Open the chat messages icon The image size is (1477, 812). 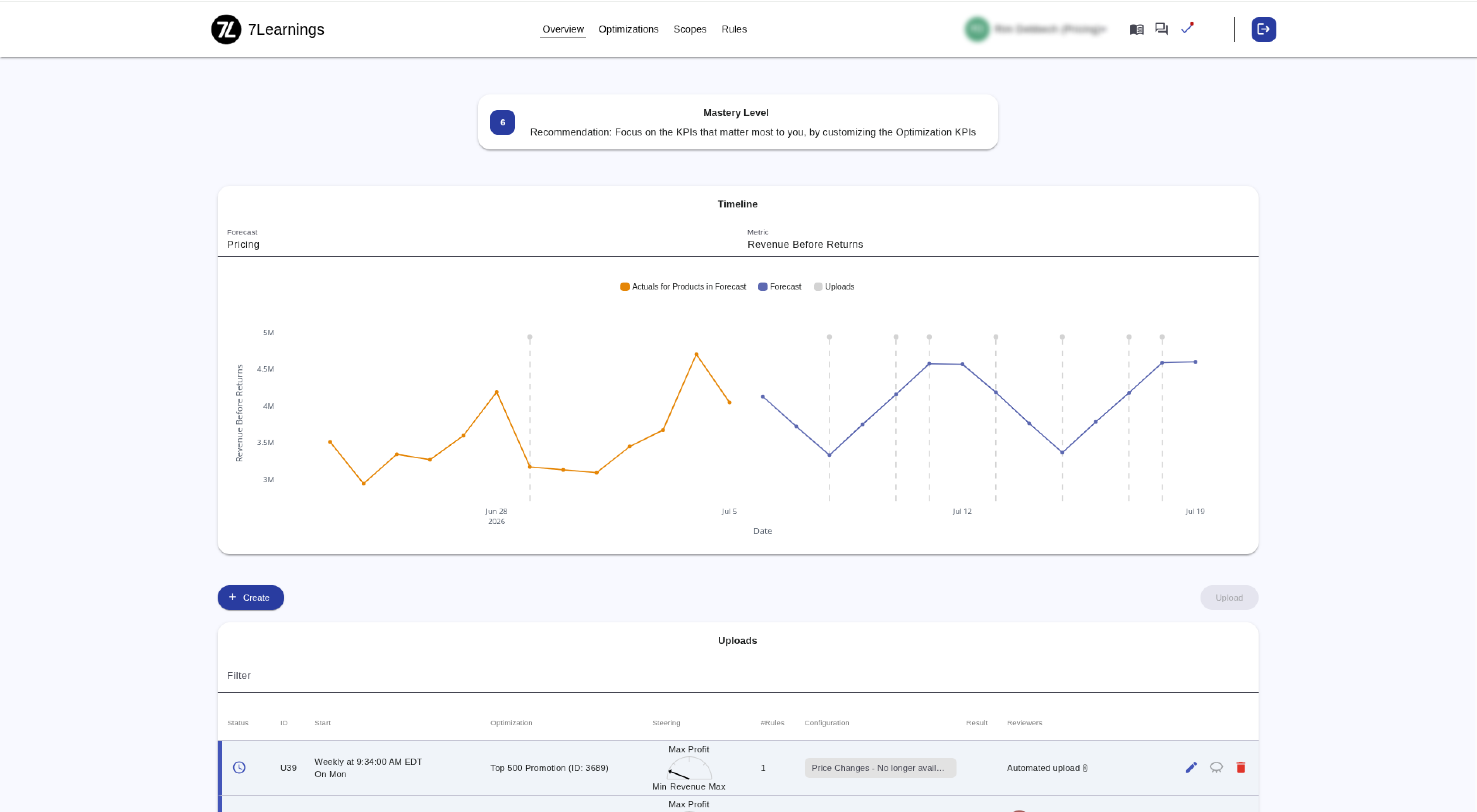click(x=1162, y=29)
